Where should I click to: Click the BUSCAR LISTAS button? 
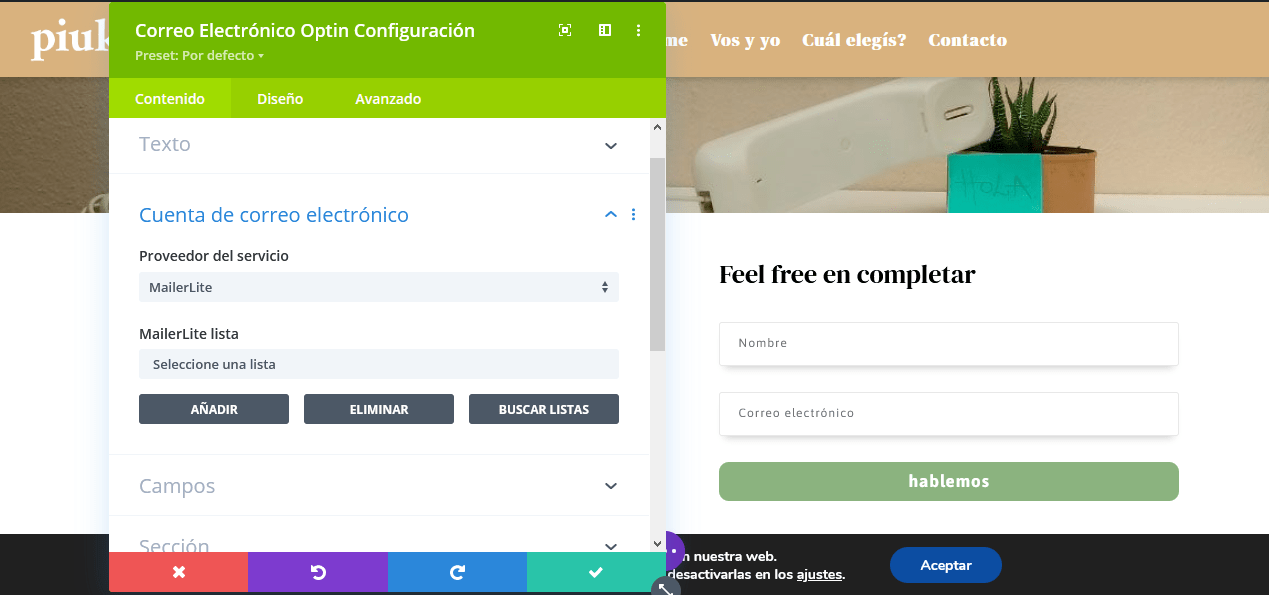point(544,409)
